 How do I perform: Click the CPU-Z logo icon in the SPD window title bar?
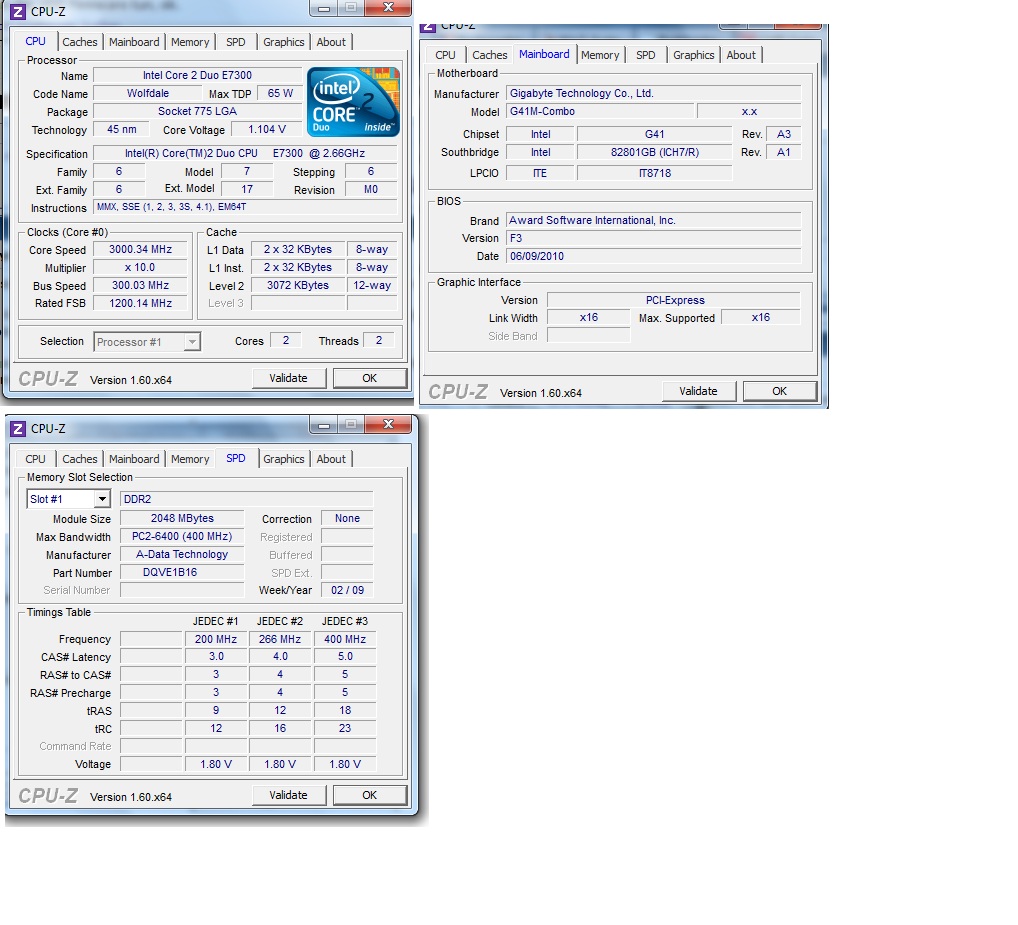coord(18,428)
